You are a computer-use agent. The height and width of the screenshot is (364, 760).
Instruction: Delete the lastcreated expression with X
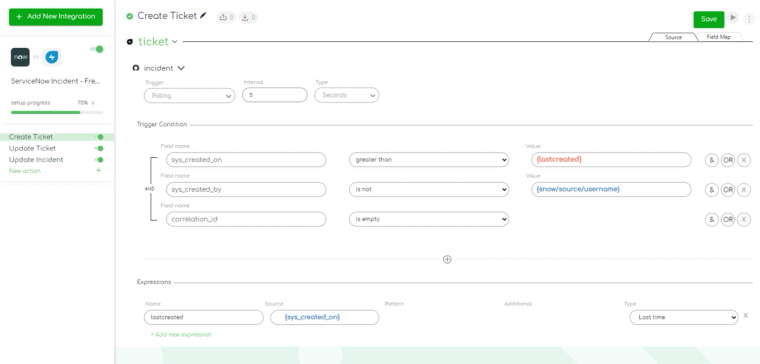pyautogui.click(x=745, y=316)
